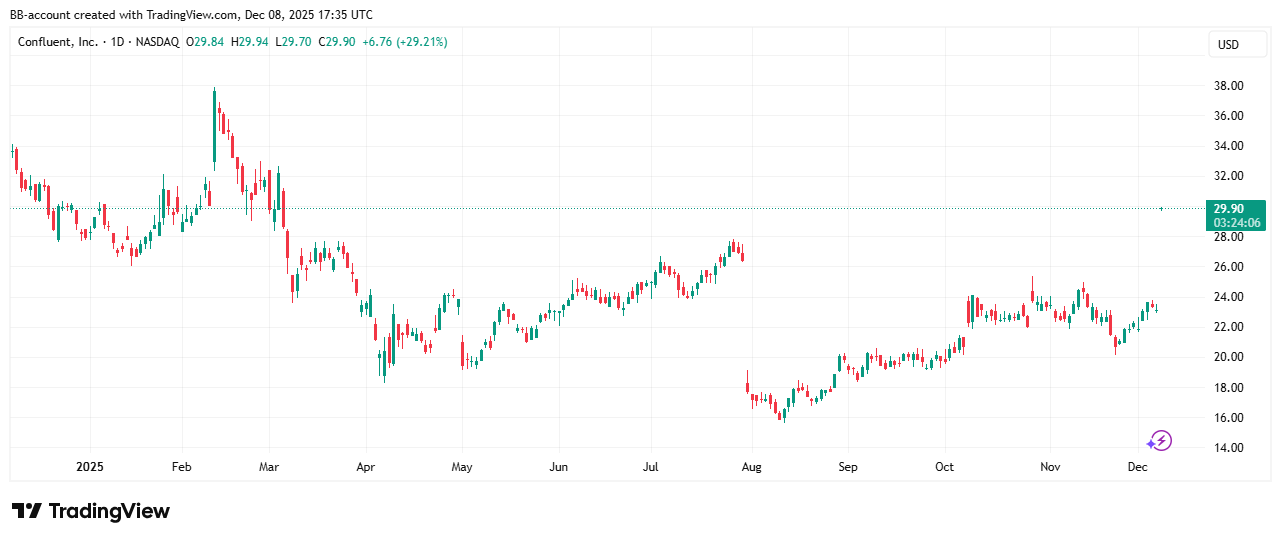Click the TradingView logo icon
This screenshot has width=1281, height=541.
[26, 511]
